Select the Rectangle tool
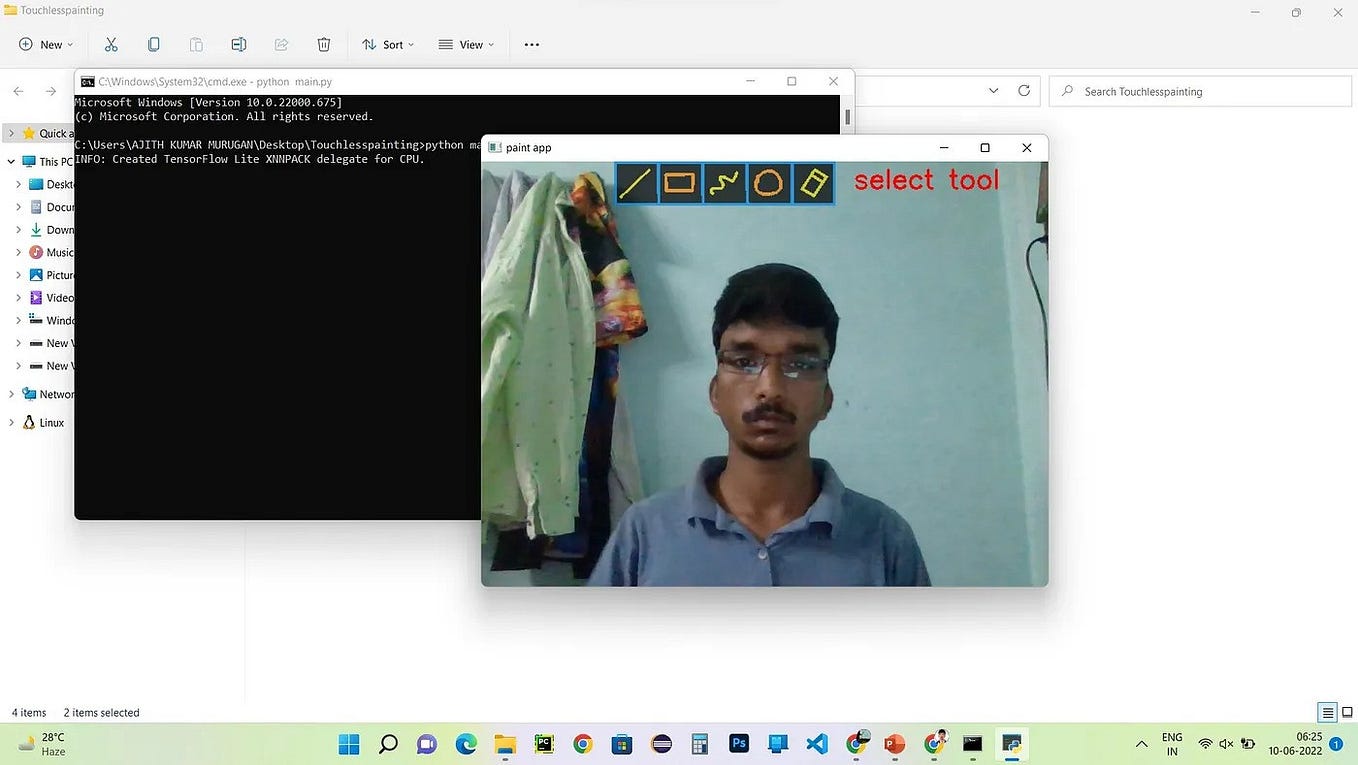Image resolution: width=1358 pixels, height=765 pixels. coord(681,183)
